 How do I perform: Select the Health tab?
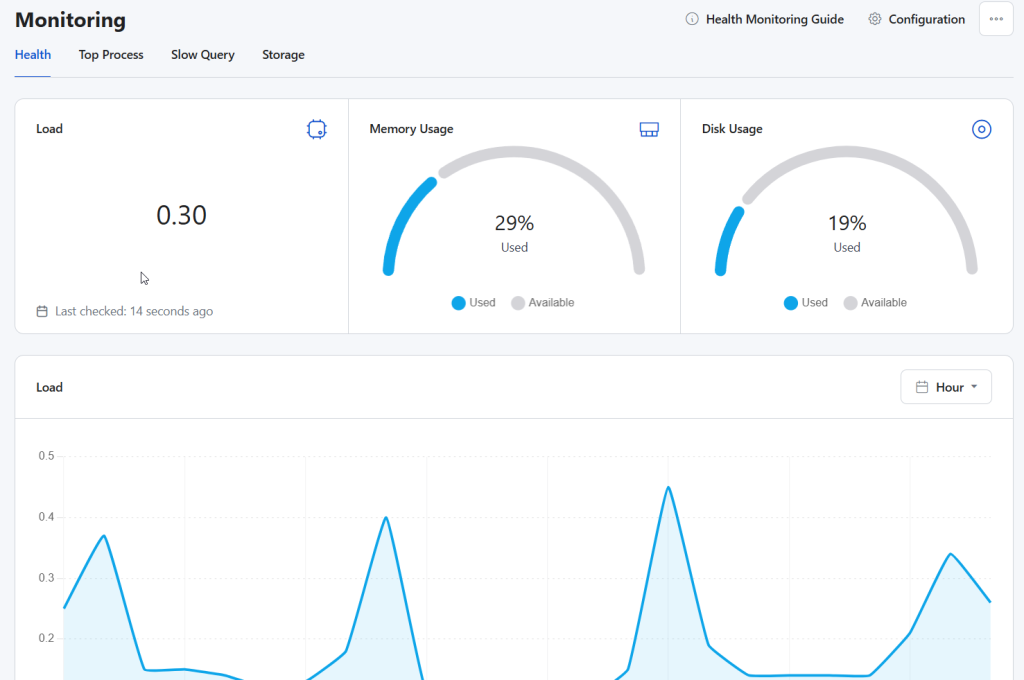tap(33, 55)
